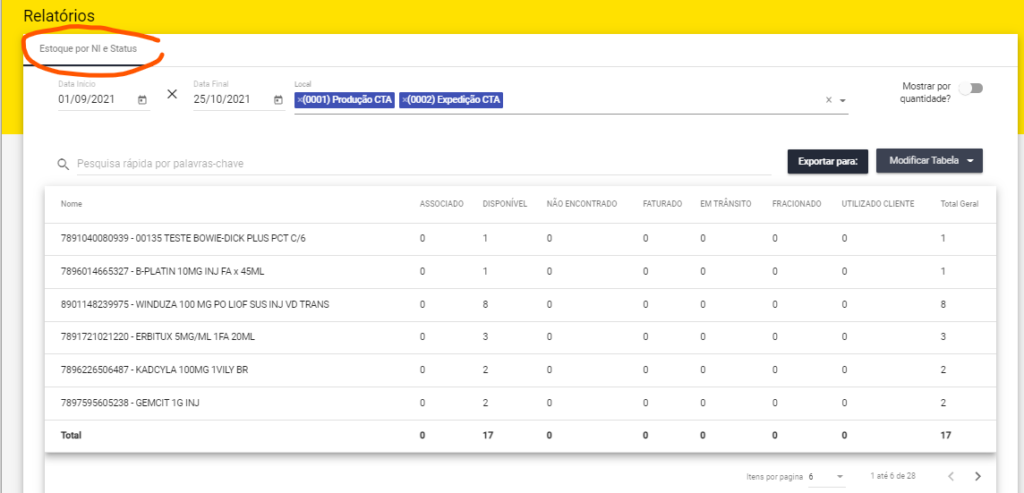
Task: Click the Exportar para button
Action: (x=828, y=160)
